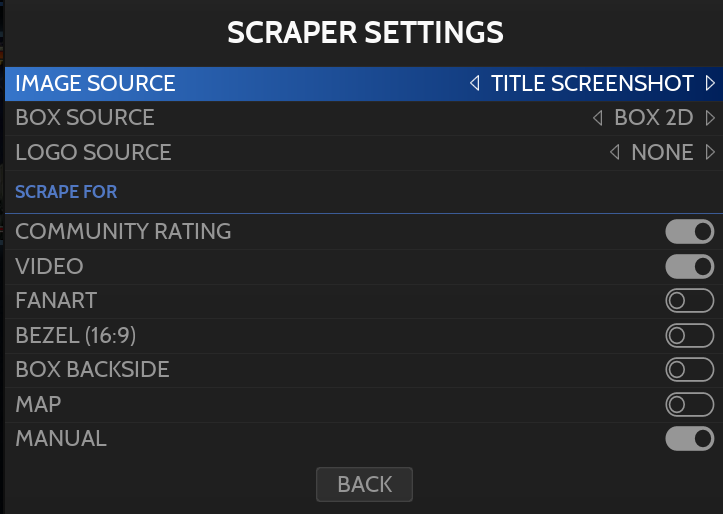The height and width of the screenshot is (514, 723).
Task: Select the Box 2D value
Action: (x=653, y=118)
